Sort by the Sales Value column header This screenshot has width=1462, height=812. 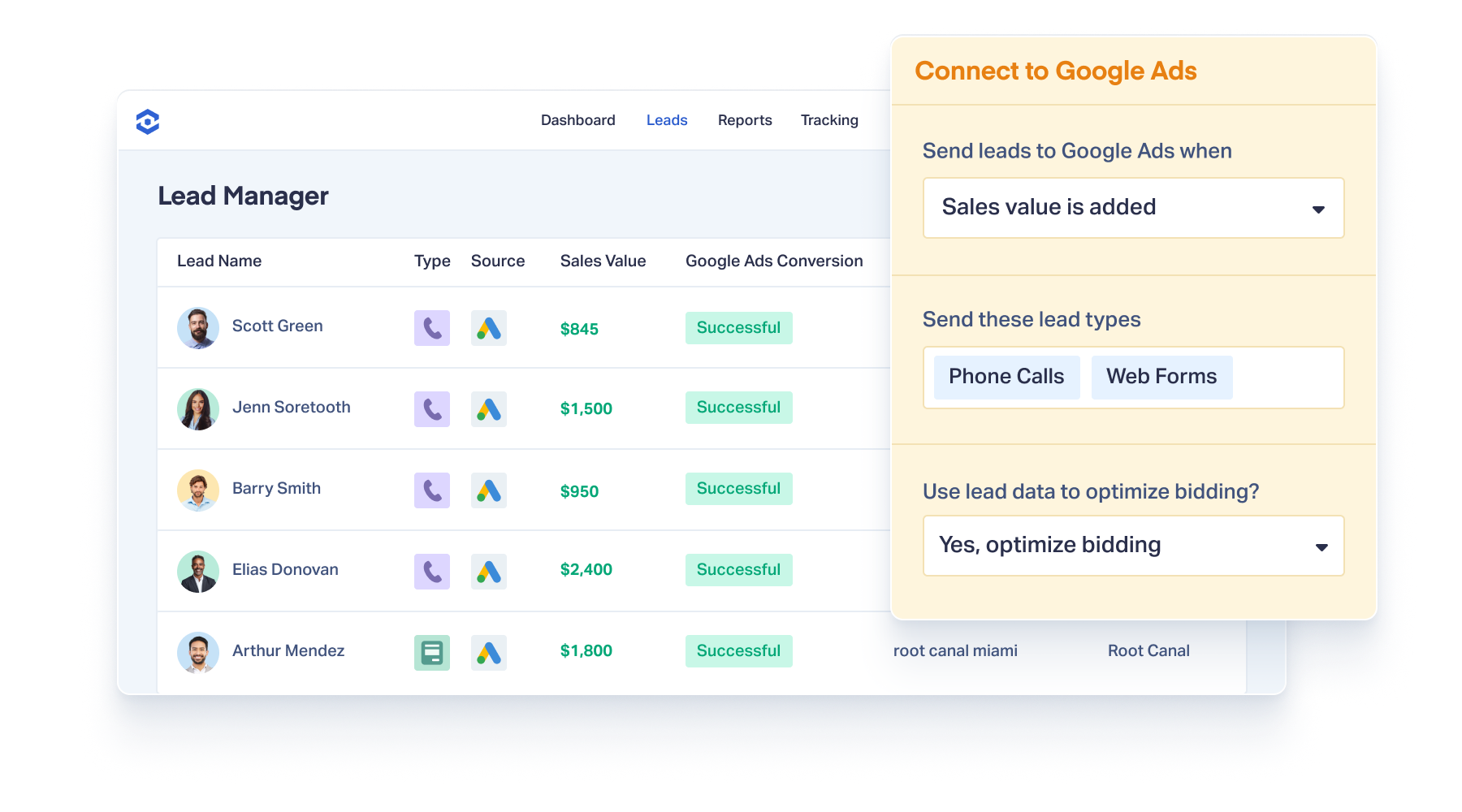[603, 261]
